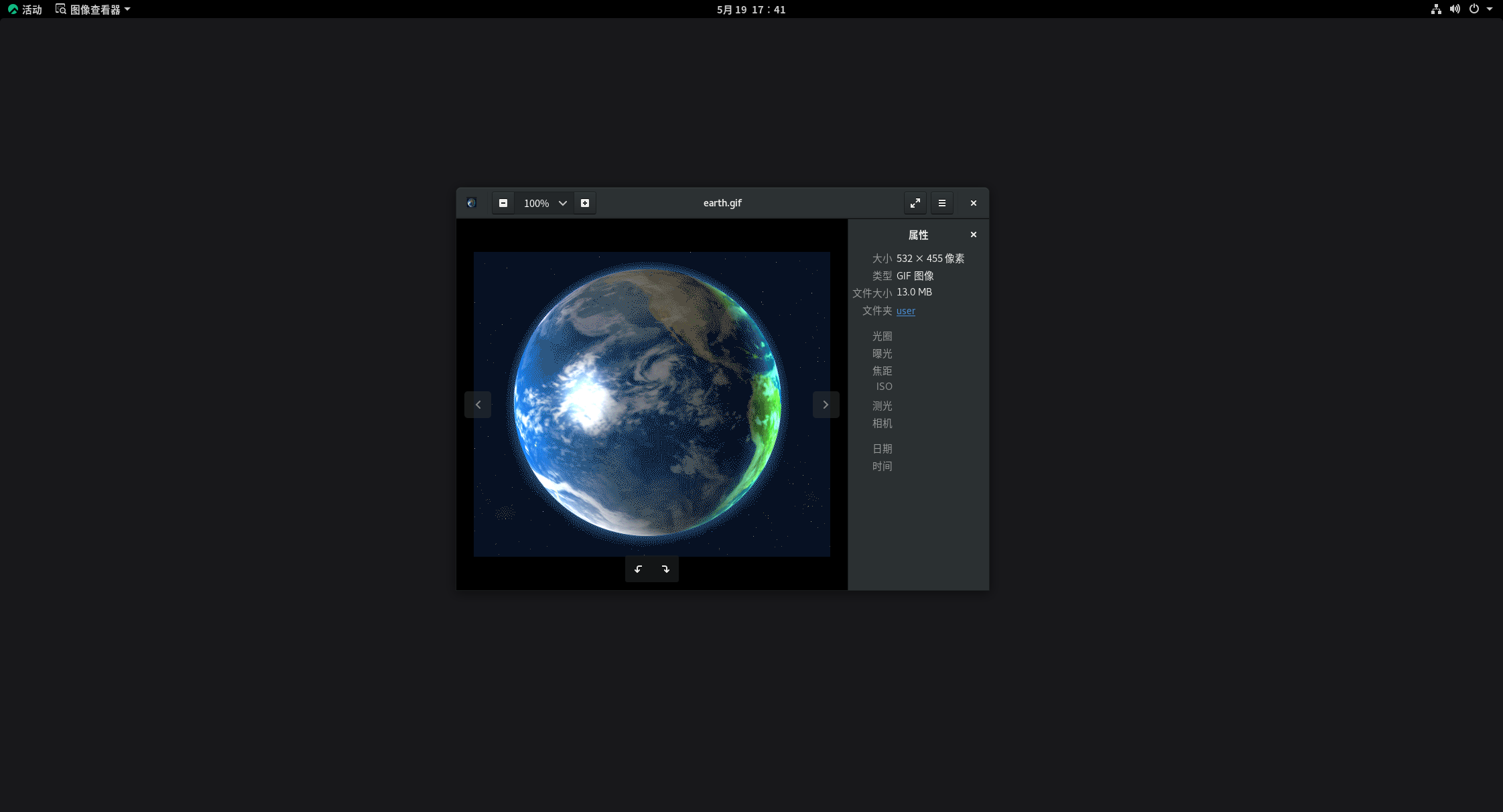Expand the system menu dropdown arrow
The width and height of the screenshot is (1503, 812).
(1490, 9)
